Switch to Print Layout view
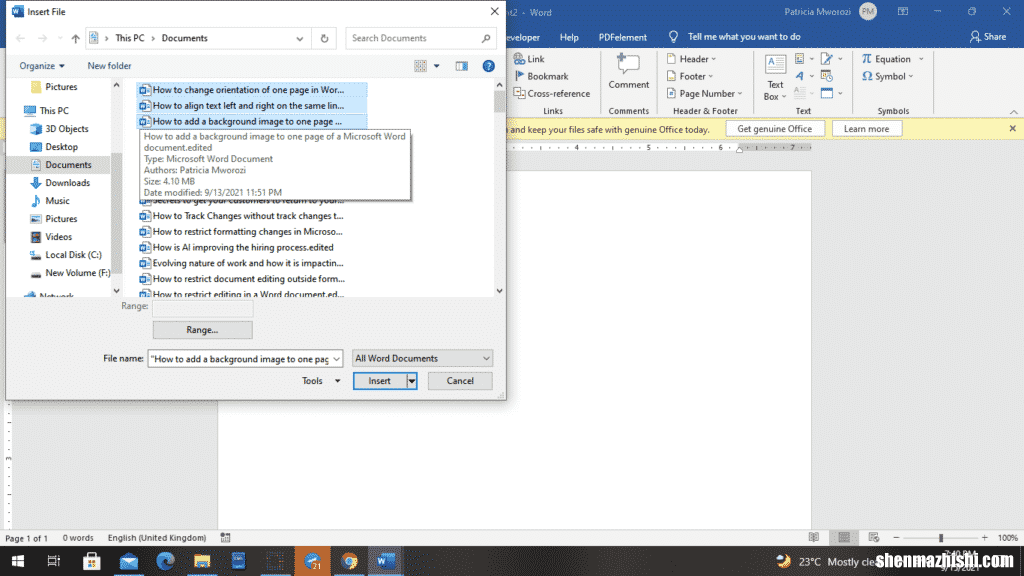The height and width of the screenshot is (576, 1024). point(844,537)
